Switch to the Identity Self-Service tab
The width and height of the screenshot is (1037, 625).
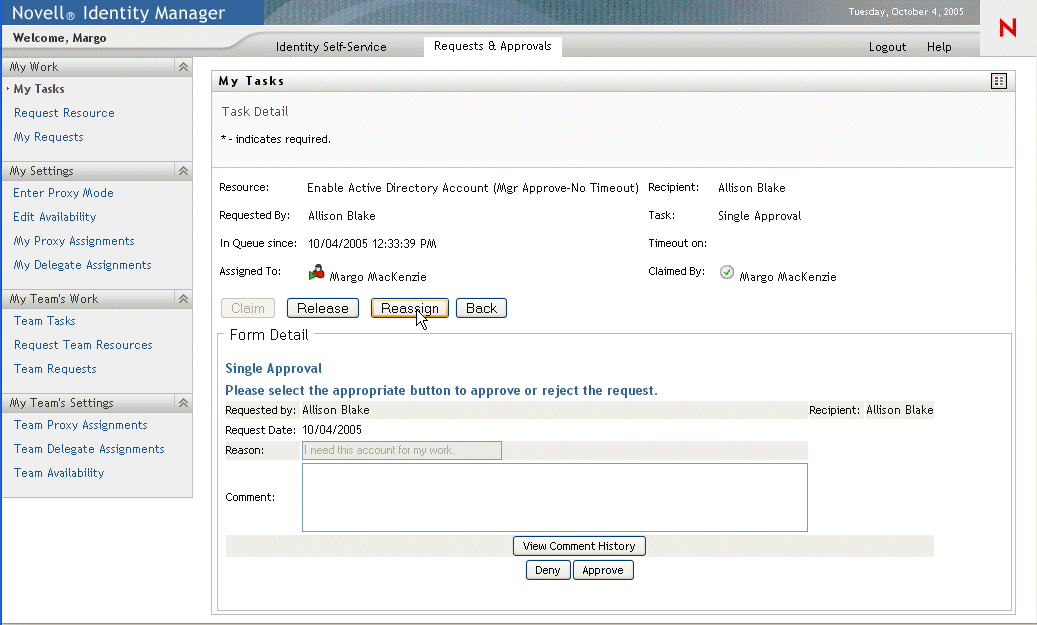coord(331,46)
